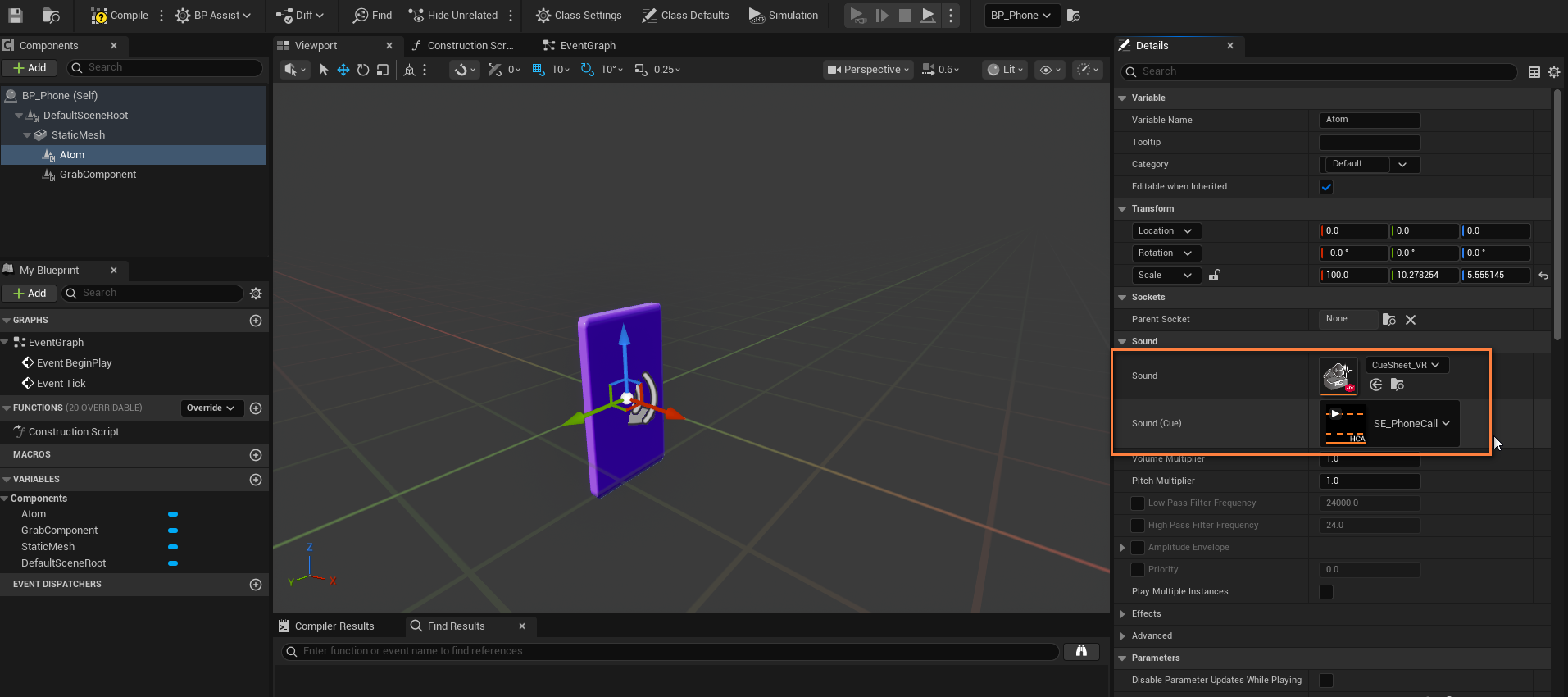Click the Save blueprint icon
1568x697 pixels.
pos(16,15)
